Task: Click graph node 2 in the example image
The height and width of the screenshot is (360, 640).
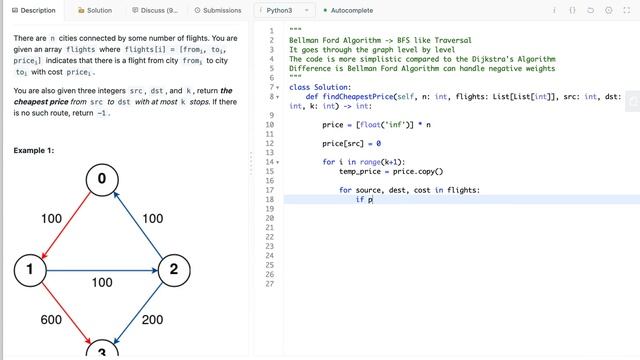Action: 174,270
